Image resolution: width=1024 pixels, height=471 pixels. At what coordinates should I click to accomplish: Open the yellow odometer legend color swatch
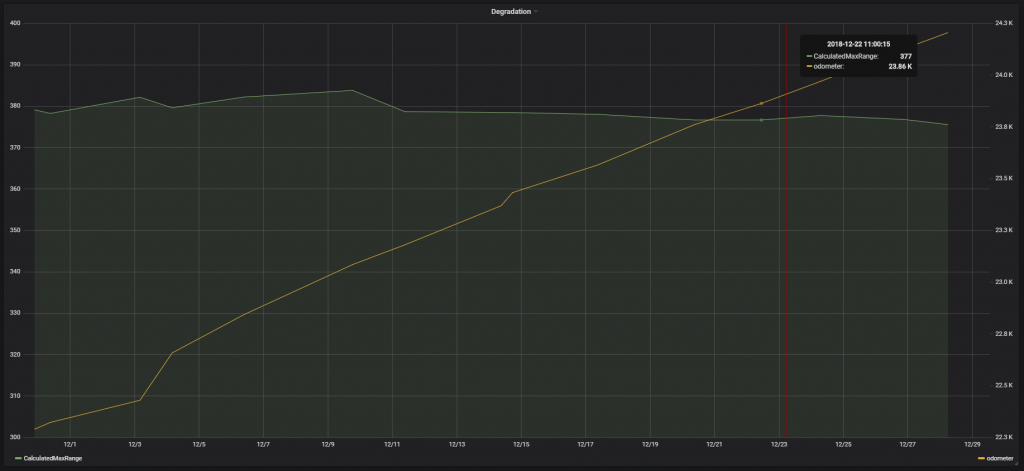point(981,457)
